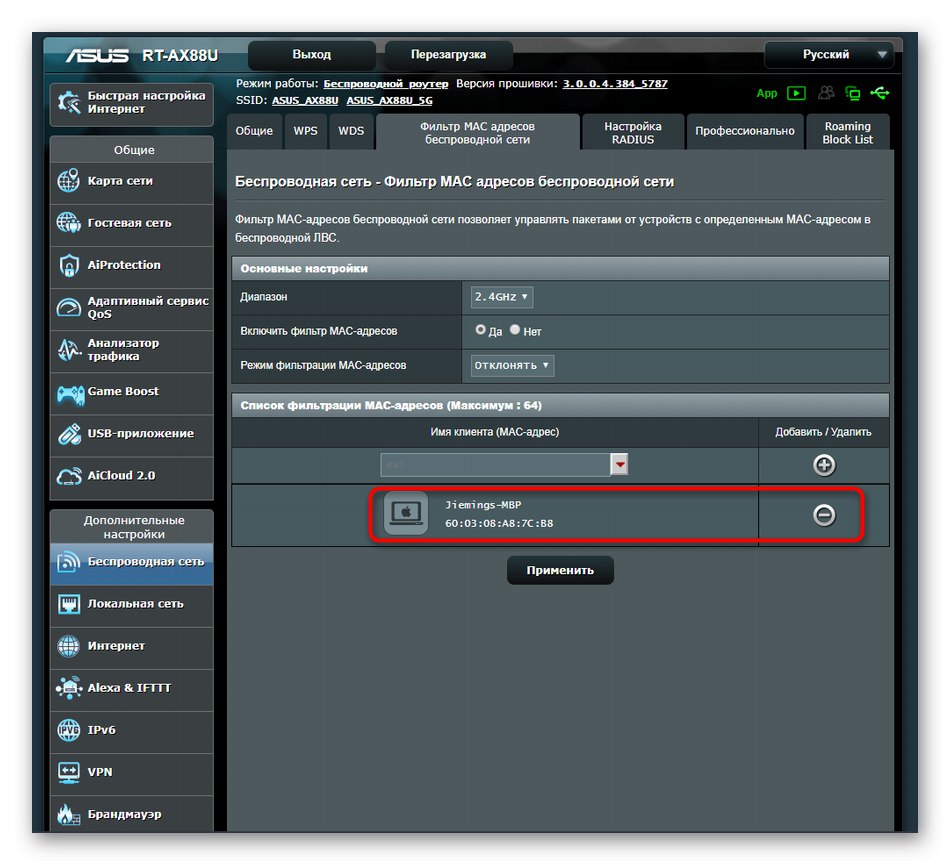Switch to the WDS tab
The height and width of the screenshot is (865, 950).
351,131
